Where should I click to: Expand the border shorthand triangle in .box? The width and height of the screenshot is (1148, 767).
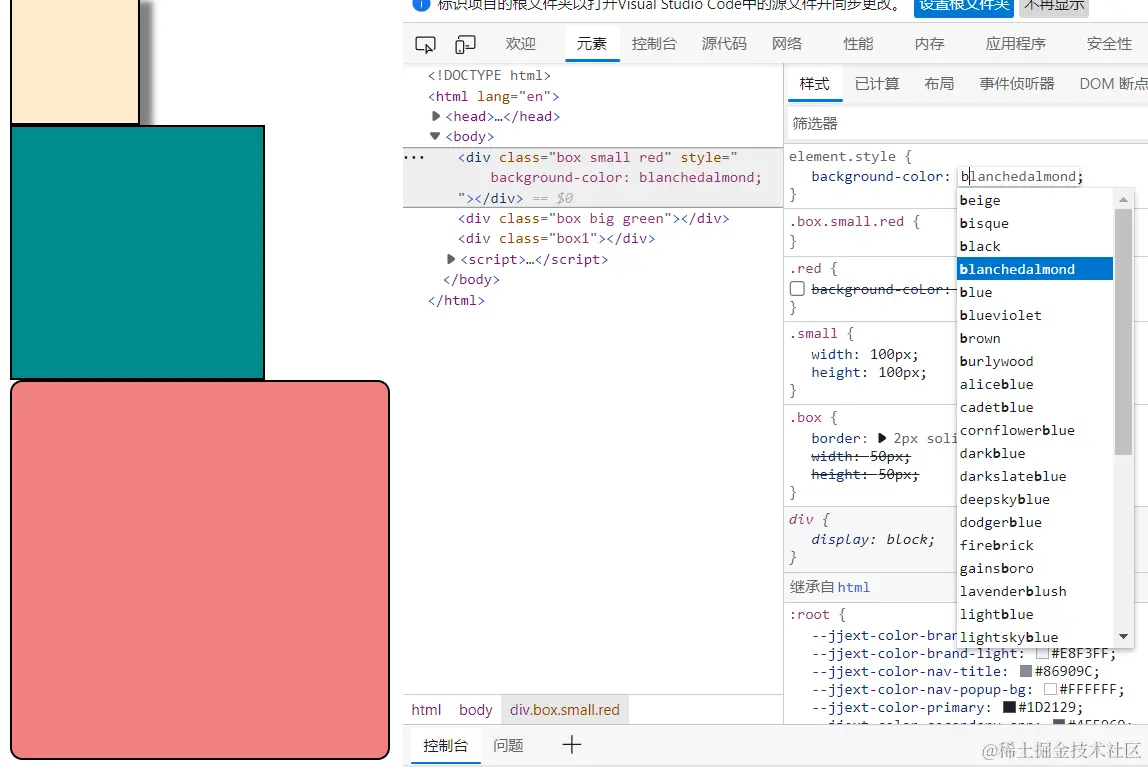pos(882,438)
